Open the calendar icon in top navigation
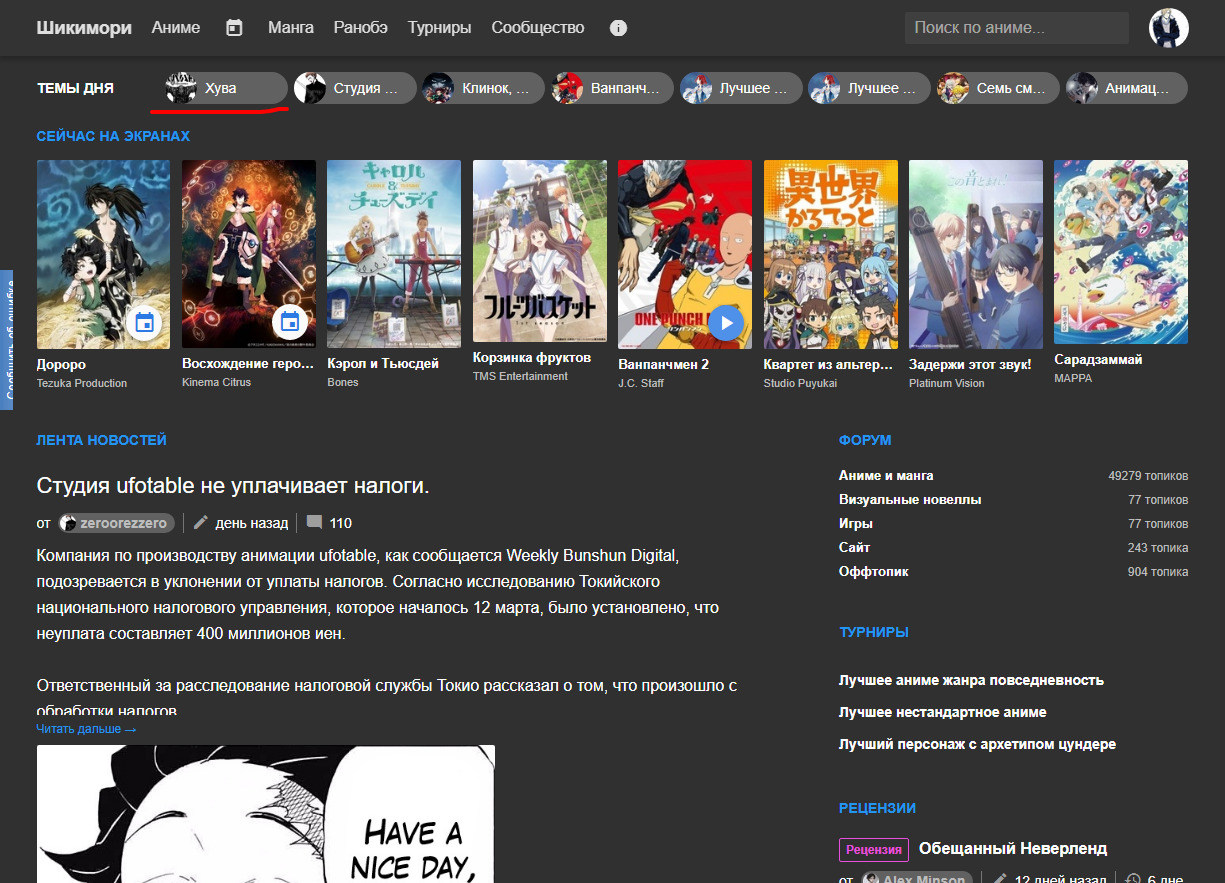The image size is (1225, 883). tap(234, 28)
